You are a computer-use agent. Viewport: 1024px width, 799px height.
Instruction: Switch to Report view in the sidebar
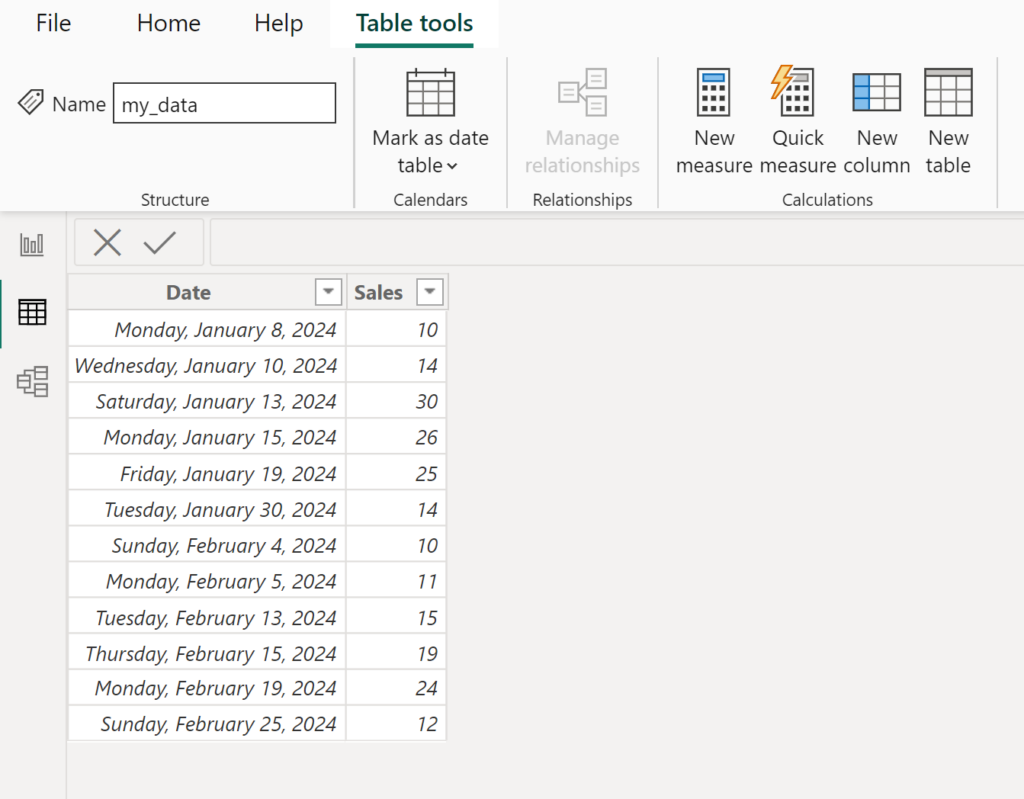[31, 243]
